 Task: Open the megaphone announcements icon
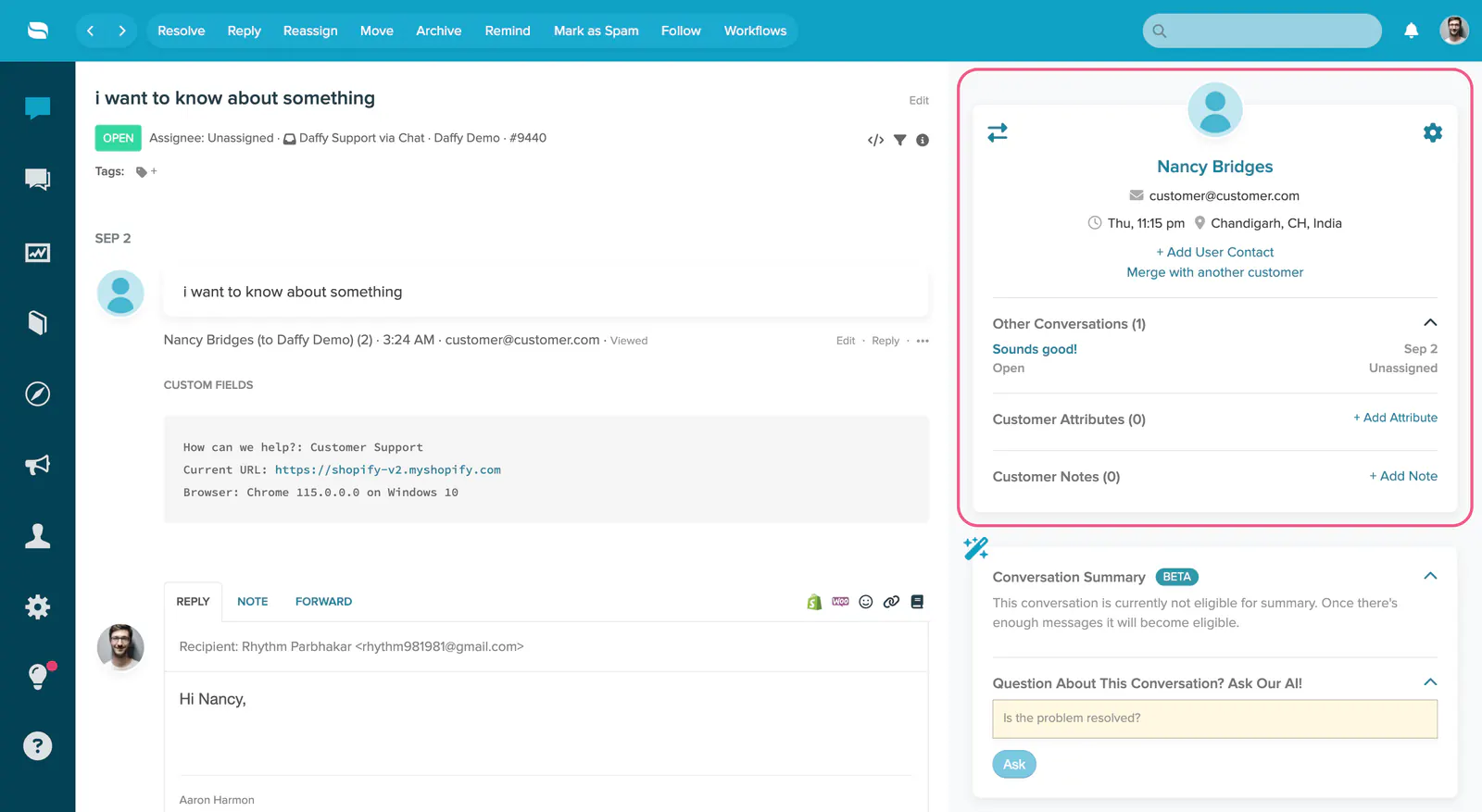coord(37,465)
